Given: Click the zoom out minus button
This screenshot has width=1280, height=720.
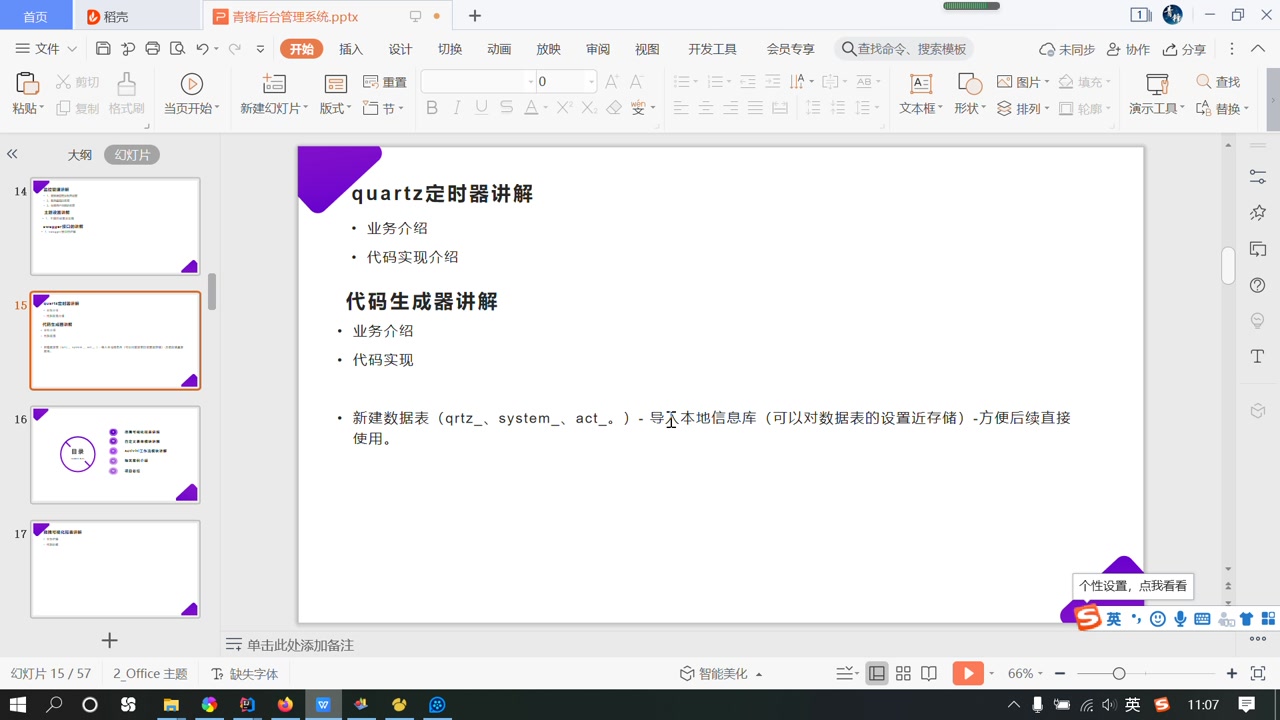Looking at the screenshot, I should (1060, 674).
